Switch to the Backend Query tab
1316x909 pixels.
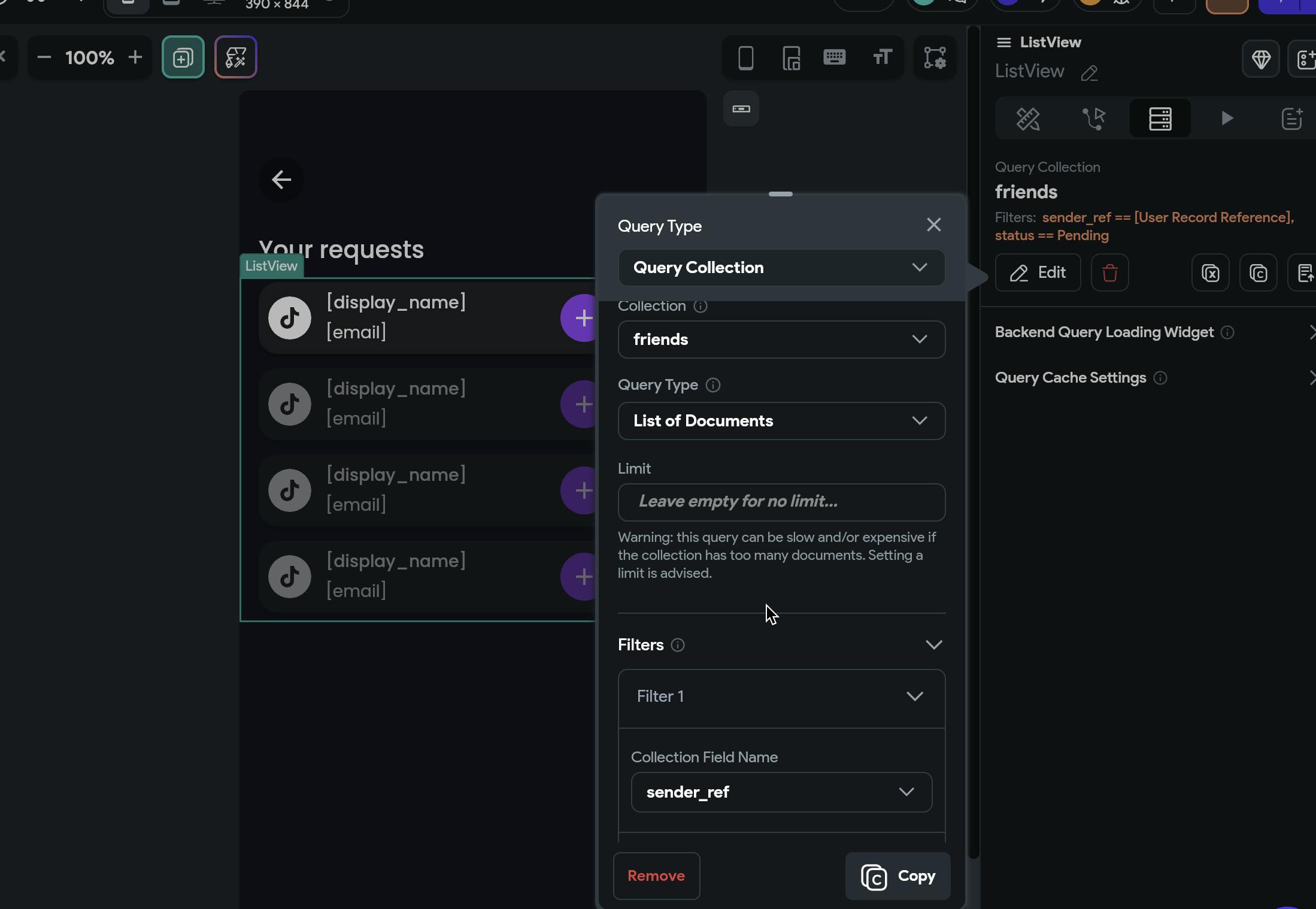[1160, 119]
